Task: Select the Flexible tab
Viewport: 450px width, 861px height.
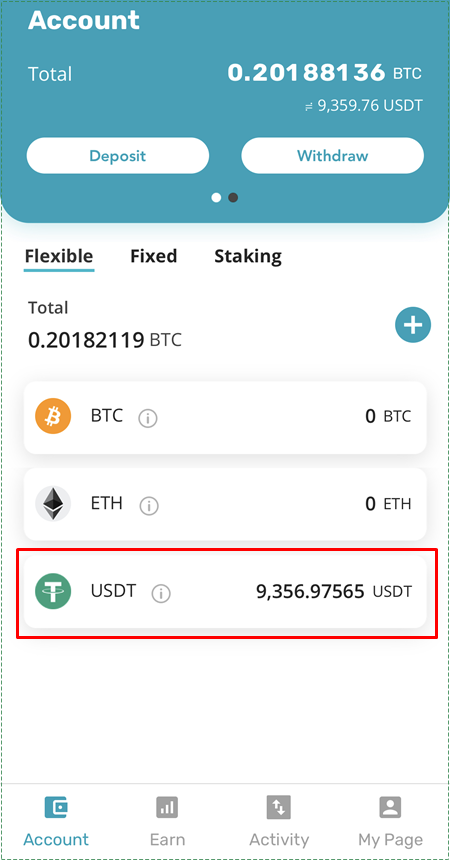Action: coord(59,256)
